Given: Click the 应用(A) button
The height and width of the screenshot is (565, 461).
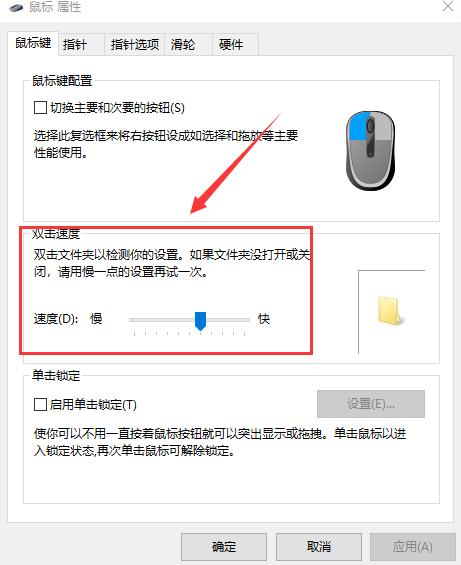Looking at the screenshot, I should point(412,547).
